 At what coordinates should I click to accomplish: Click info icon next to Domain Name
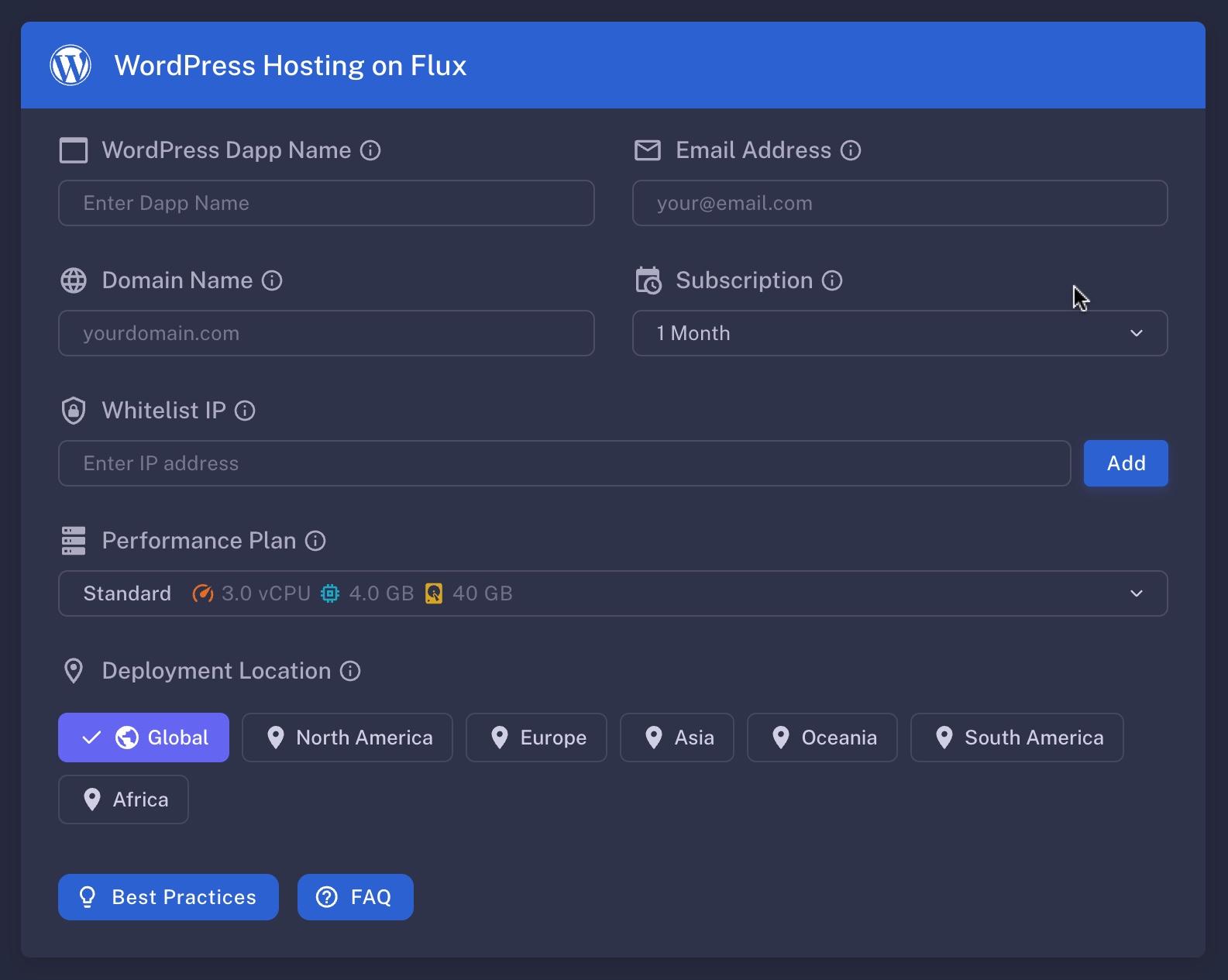tap(272, 280)
